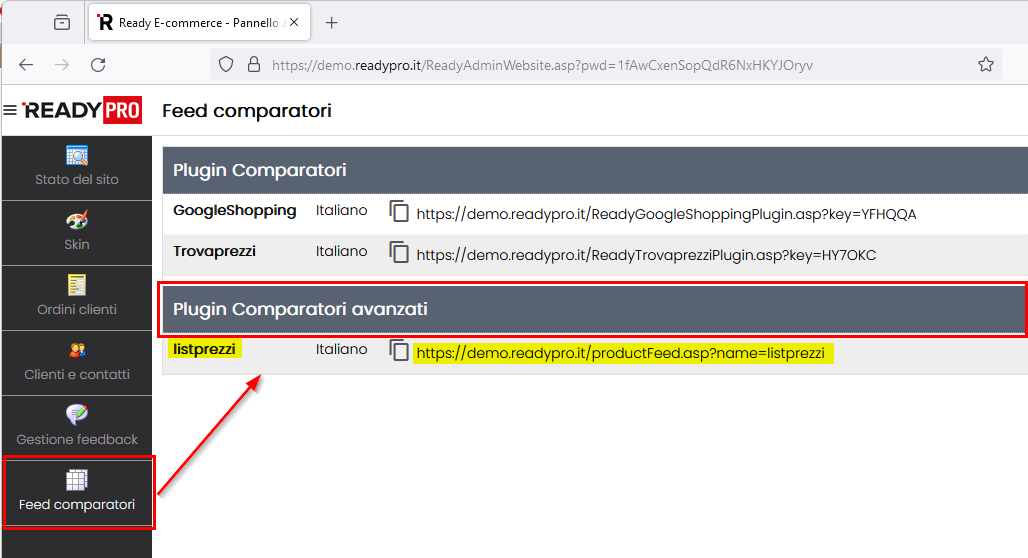This screenshot has height=558, width=1028.
Task: Open the tracking protection shield
Action: [x=226, y=64]
